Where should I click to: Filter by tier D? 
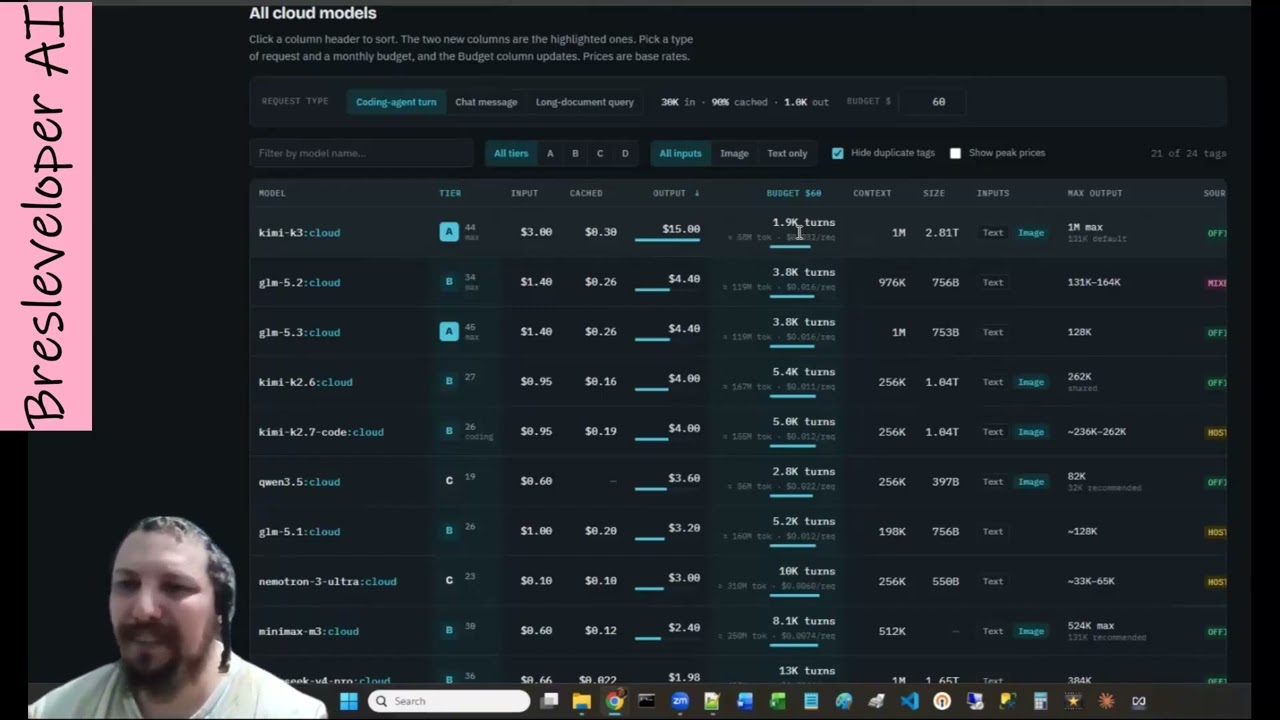(625, 153)
